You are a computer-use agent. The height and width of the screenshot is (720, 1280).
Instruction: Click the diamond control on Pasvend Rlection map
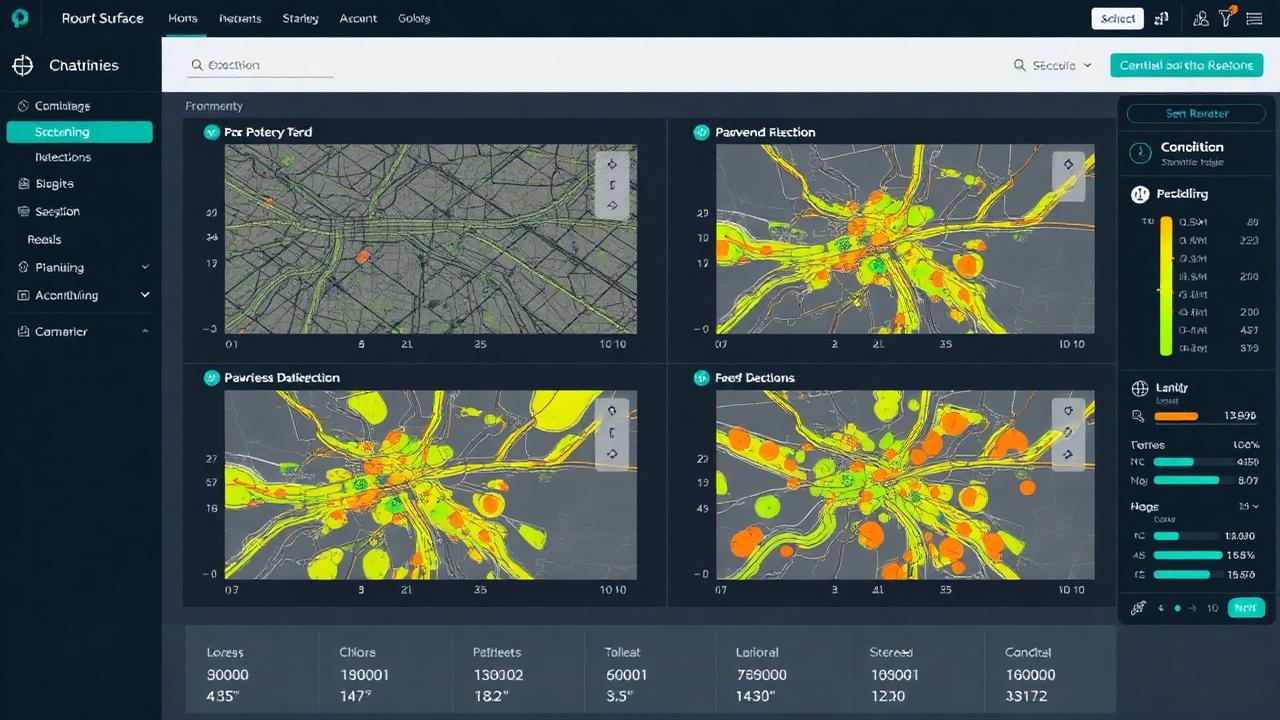[x=1068, y=164]
